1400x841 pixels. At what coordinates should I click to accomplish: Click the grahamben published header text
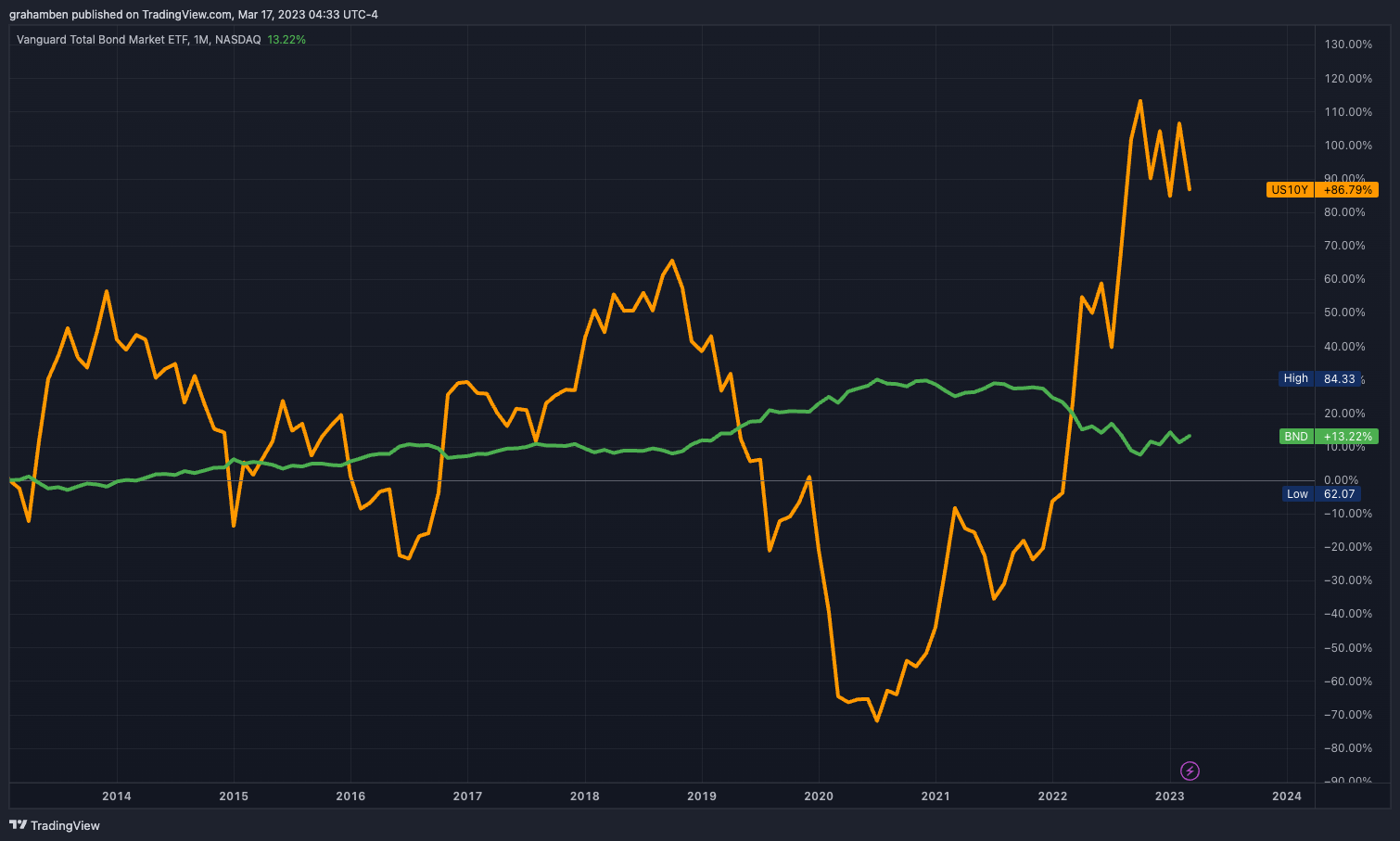pyautogui.click(x=194, y=15)
